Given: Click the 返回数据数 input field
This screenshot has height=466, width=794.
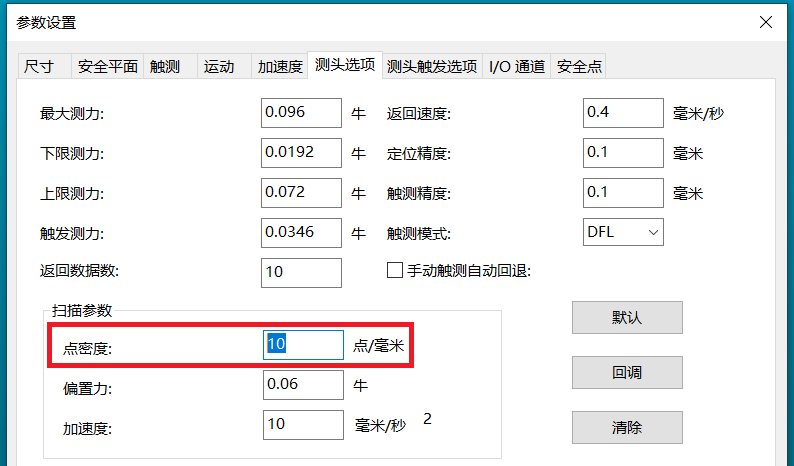Looking at the screenshot, I should coord(301,272).
